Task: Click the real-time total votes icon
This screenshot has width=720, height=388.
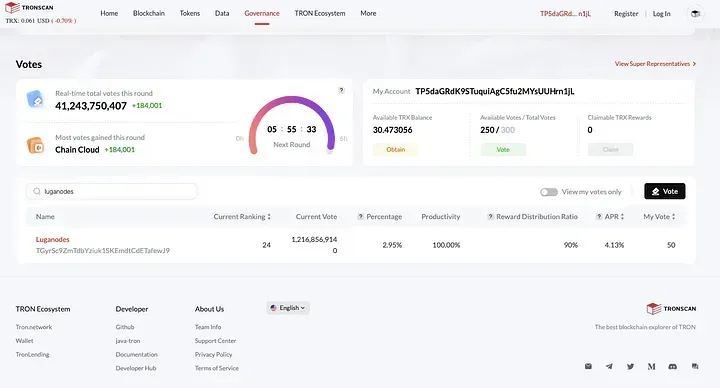Action: click(35, 99)
